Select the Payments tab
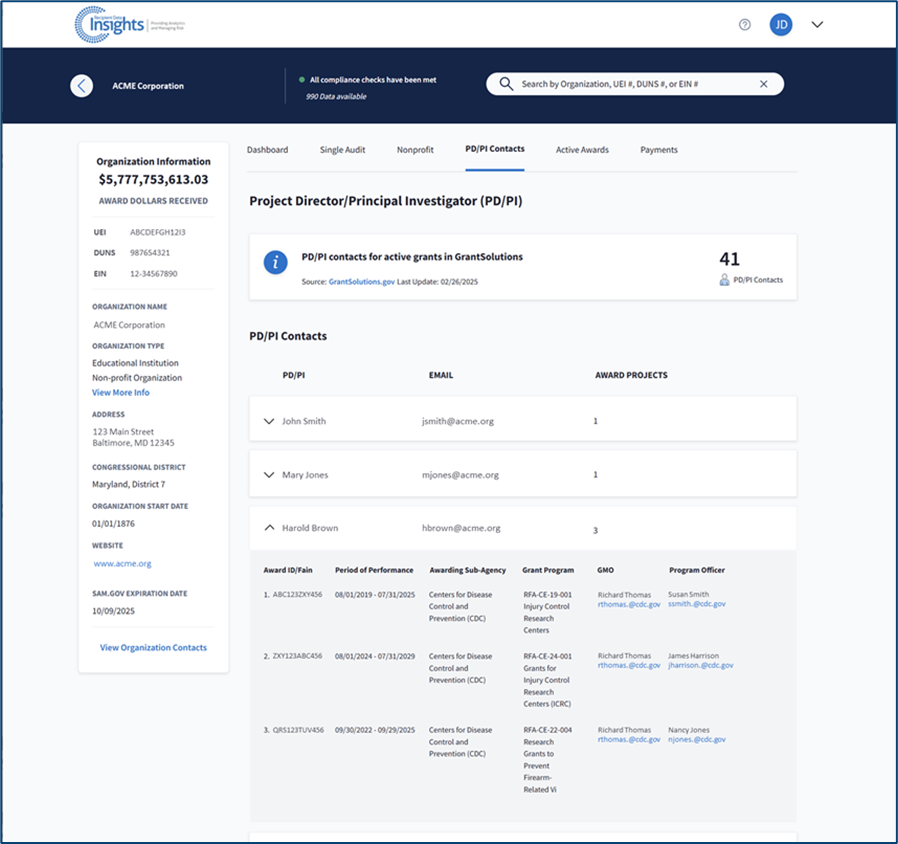 coord(659,150)
